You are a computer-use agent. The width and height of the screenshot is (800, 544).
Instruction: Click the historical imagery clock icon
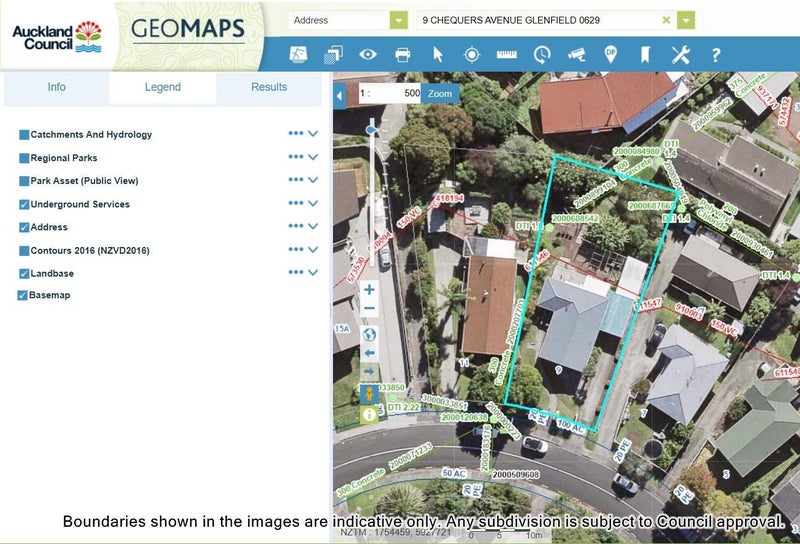(x=542, y=54)
